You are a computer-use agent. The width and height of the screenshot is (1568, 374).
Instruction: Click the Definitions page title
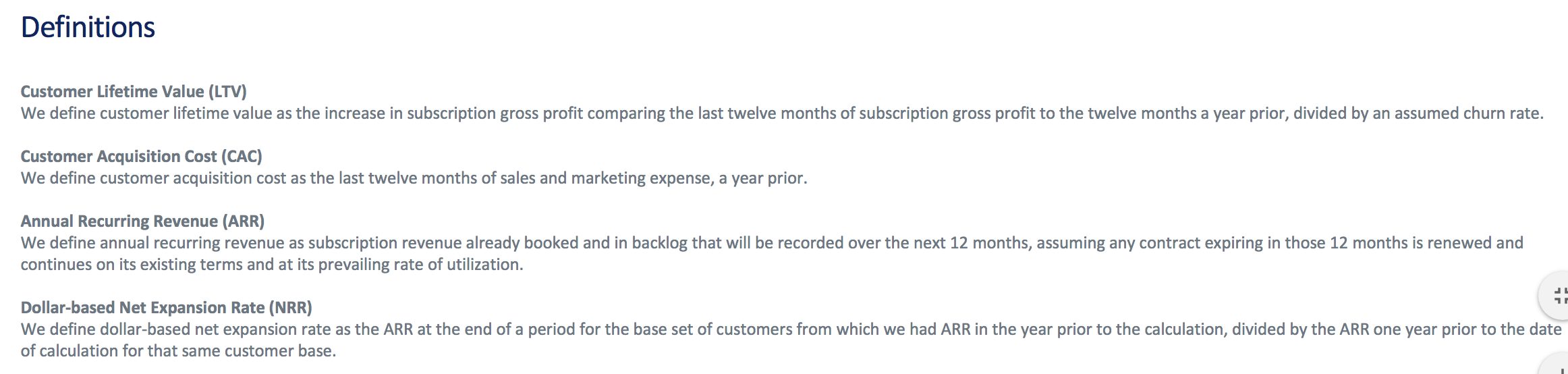click(88, 28)
